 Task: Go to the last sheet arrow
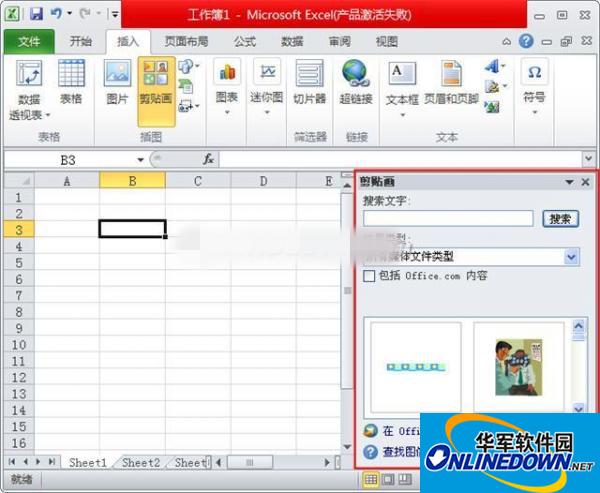click(52, 462)
